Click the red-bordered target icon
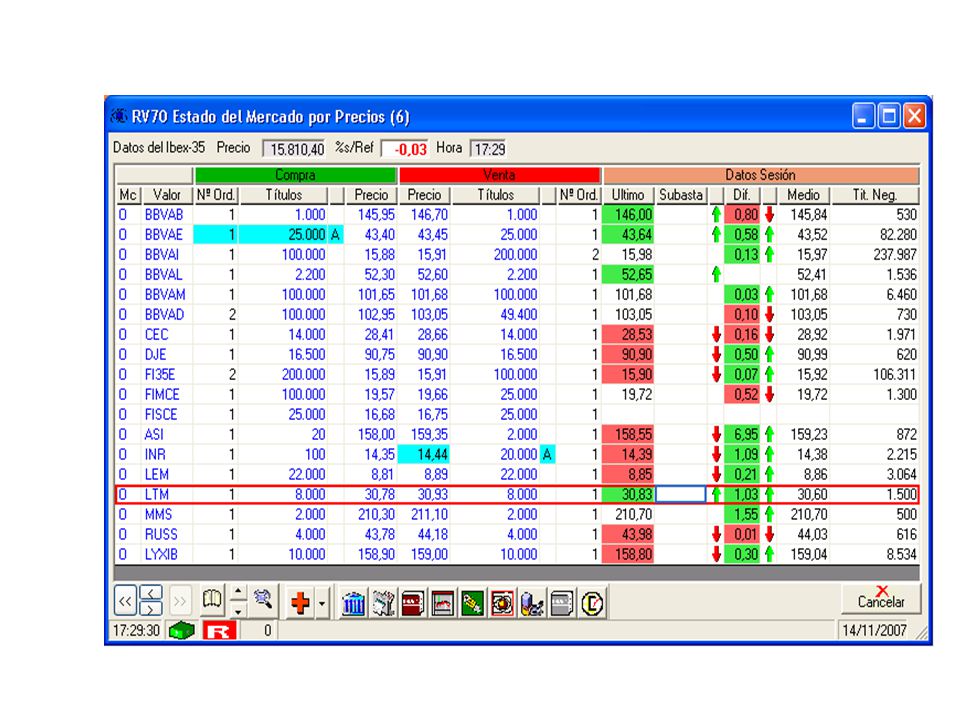This screenshot has height=720, width=960. pyautogui.click(x=502, y=604)
